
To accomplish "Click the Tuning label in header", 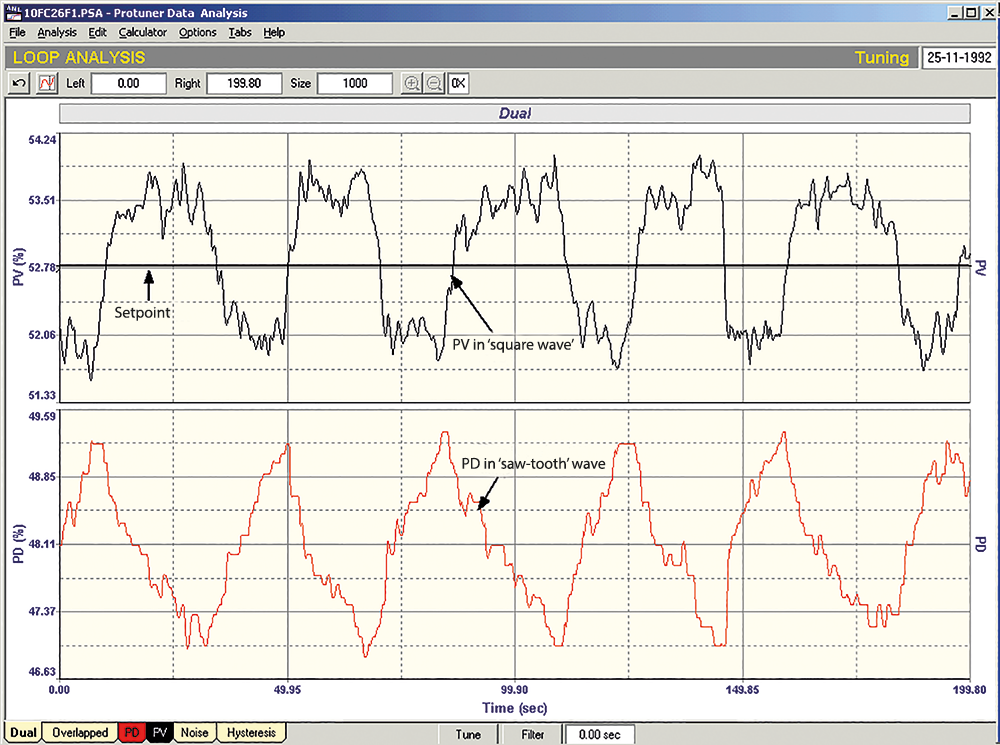I will 882,57.
